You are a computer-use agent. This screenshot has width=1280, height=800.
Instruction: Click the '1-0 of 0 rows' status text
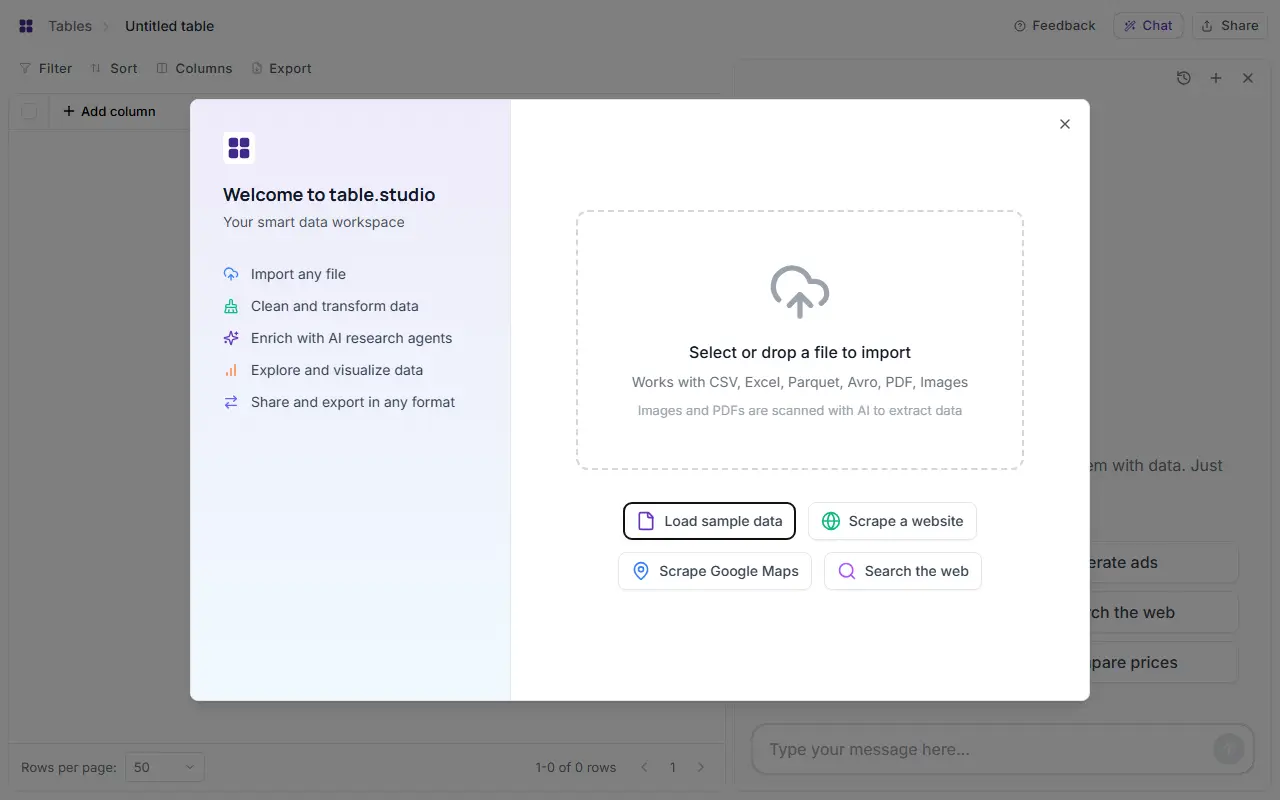click(x=575, y=767)
